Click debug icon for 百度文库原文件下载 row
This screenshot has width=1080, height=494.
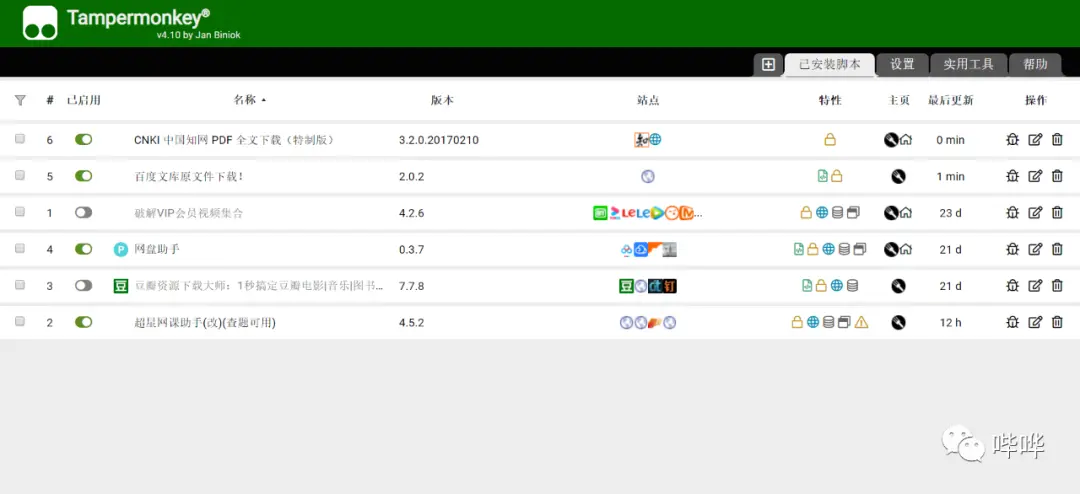point(1012,176)
